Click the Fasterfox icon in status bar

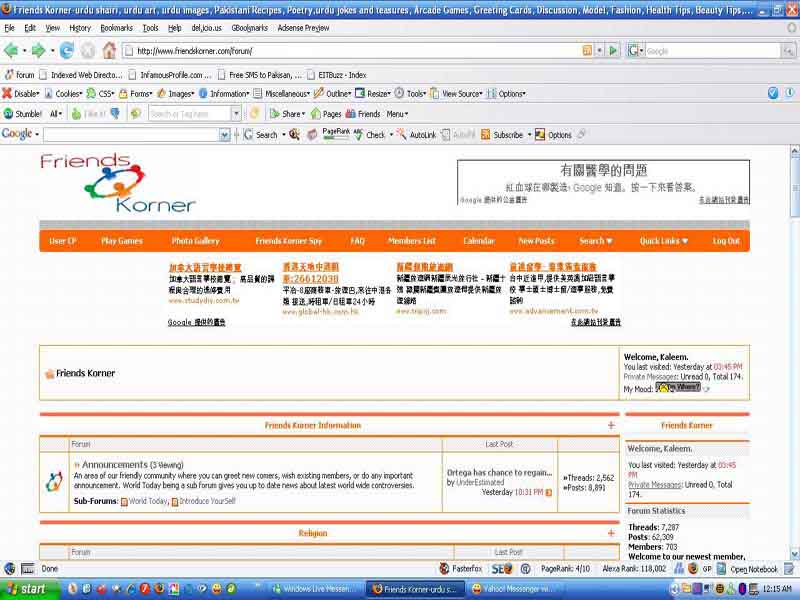coord(460,568)
